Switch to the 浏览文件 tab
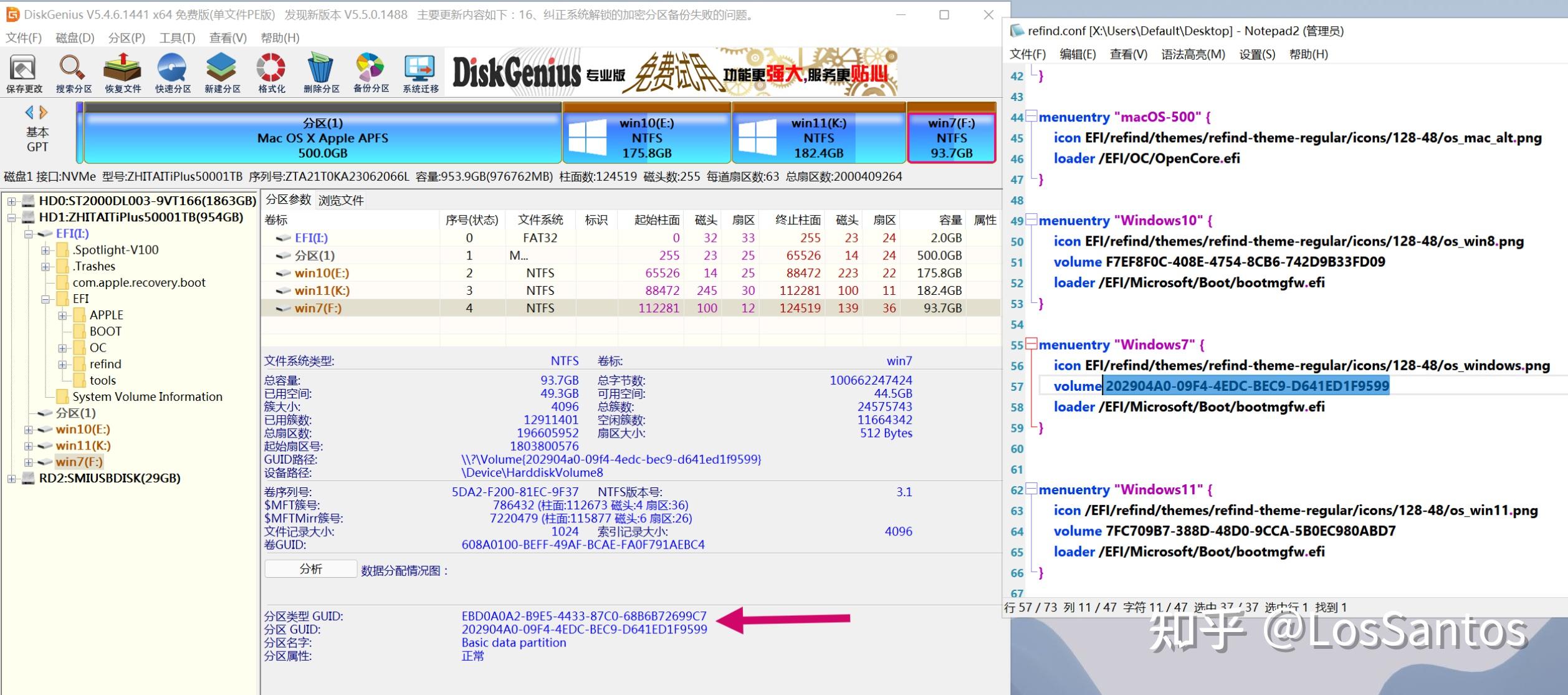This screenshot has height=695, width=1568. click(341, 200)
